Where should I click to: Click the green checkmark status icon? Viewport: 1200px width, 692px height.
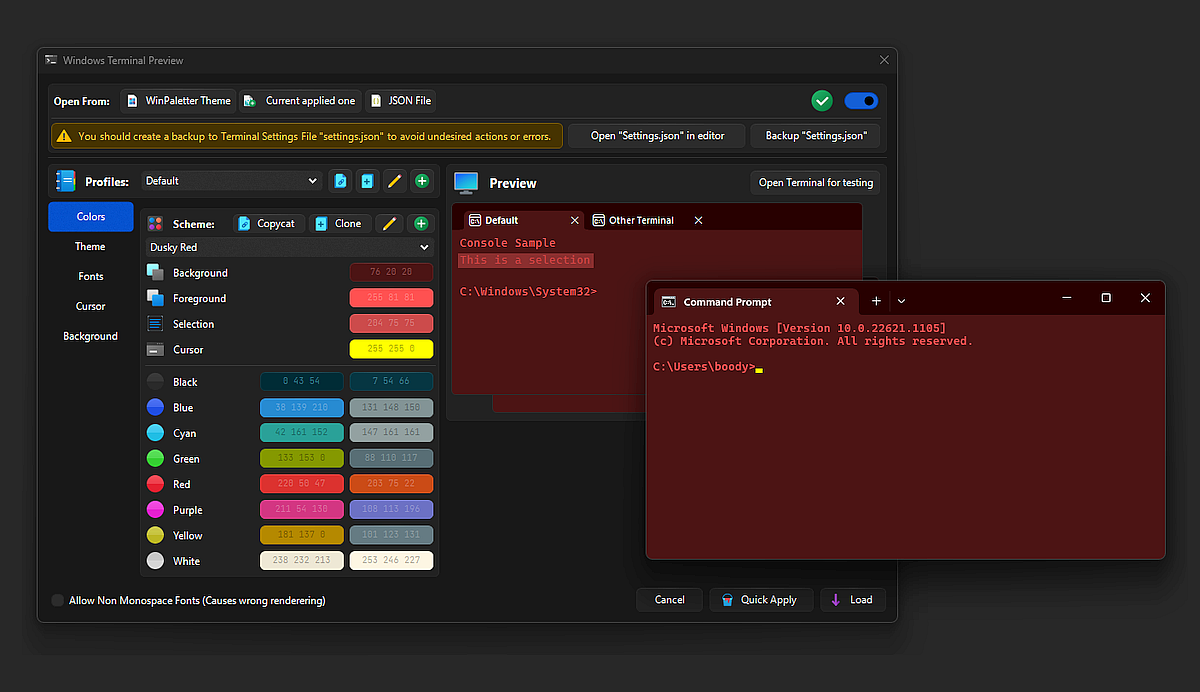tap(822, 100)
